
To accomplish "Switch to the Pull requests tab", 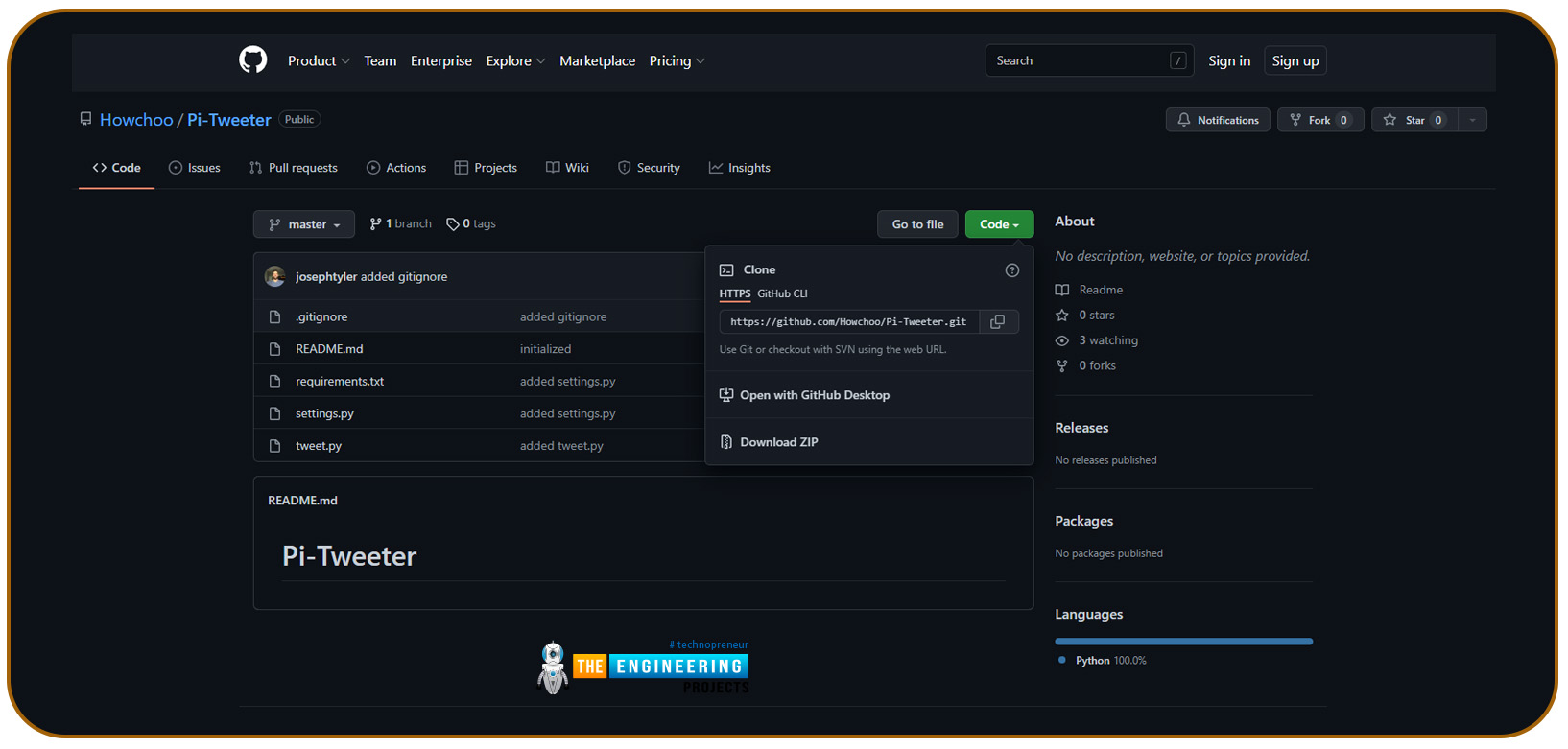I will pos(294,168).
